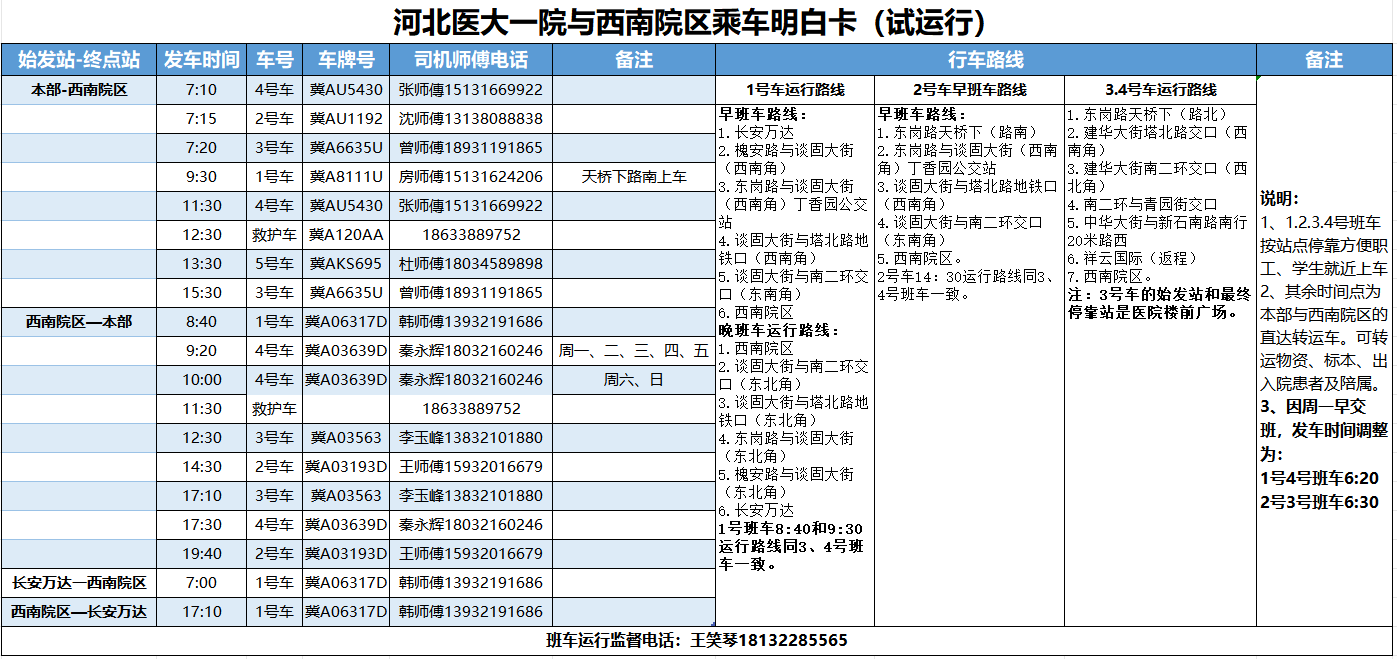The width and height of the screenshot is (1397, 659).
Task: Click the 长安万达—西南院区 cell
Action: [79, 583]
